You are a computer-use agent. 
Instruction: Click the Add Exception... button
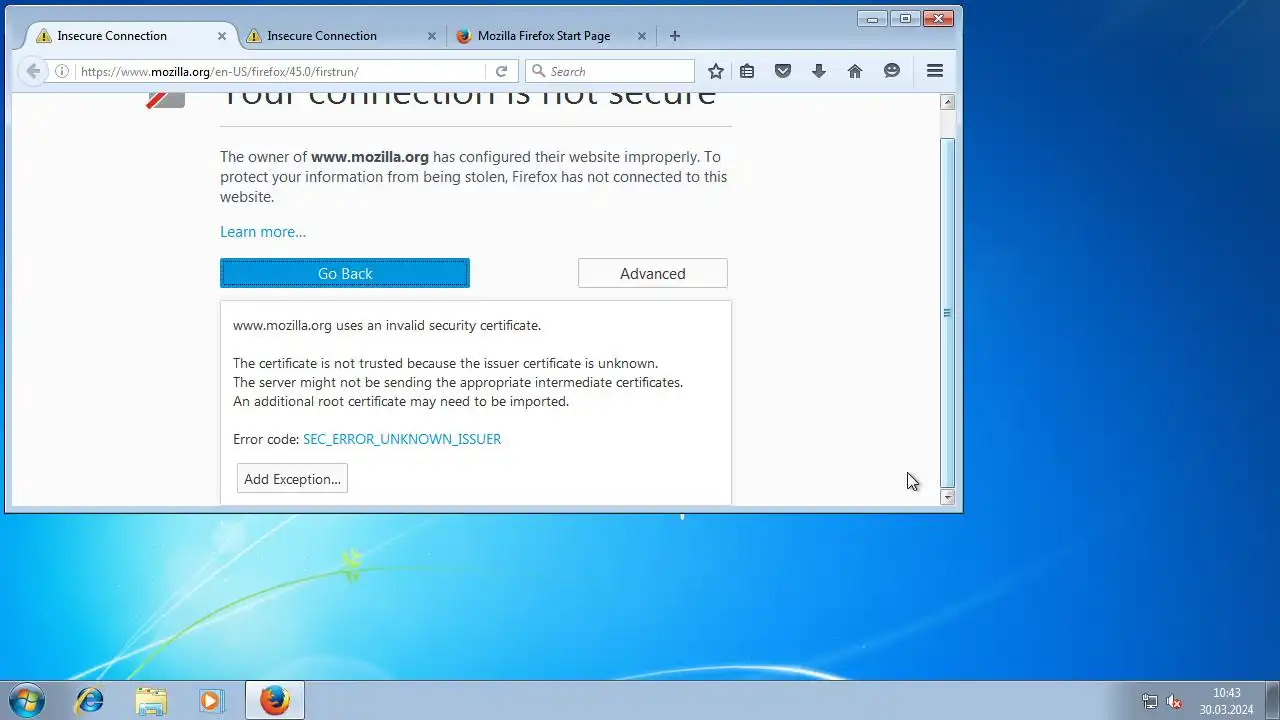pyautogui.click(x=292, y=479)
